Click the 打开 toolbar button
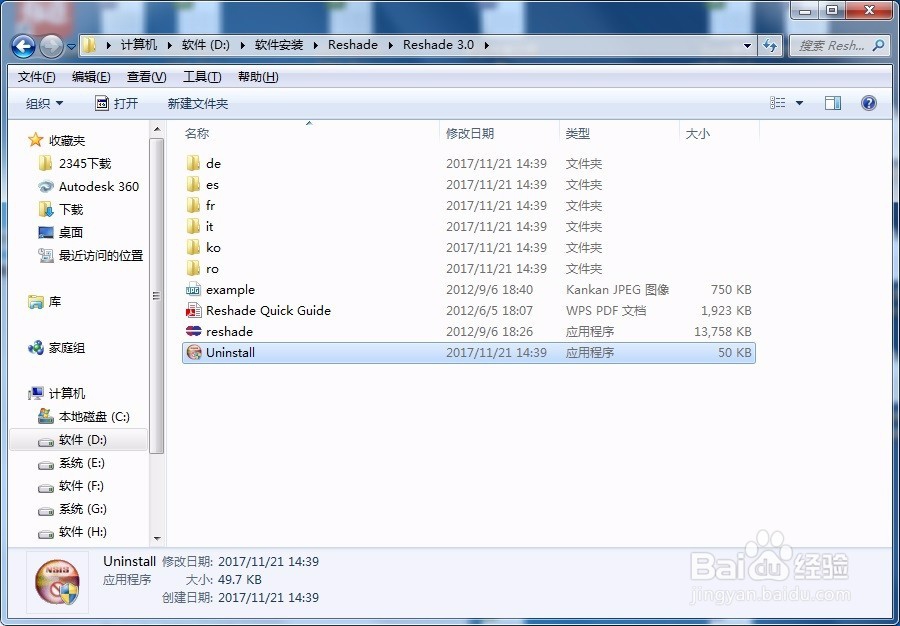The width and height of the screenshot is (900, 626). click(x=117, y=104)
